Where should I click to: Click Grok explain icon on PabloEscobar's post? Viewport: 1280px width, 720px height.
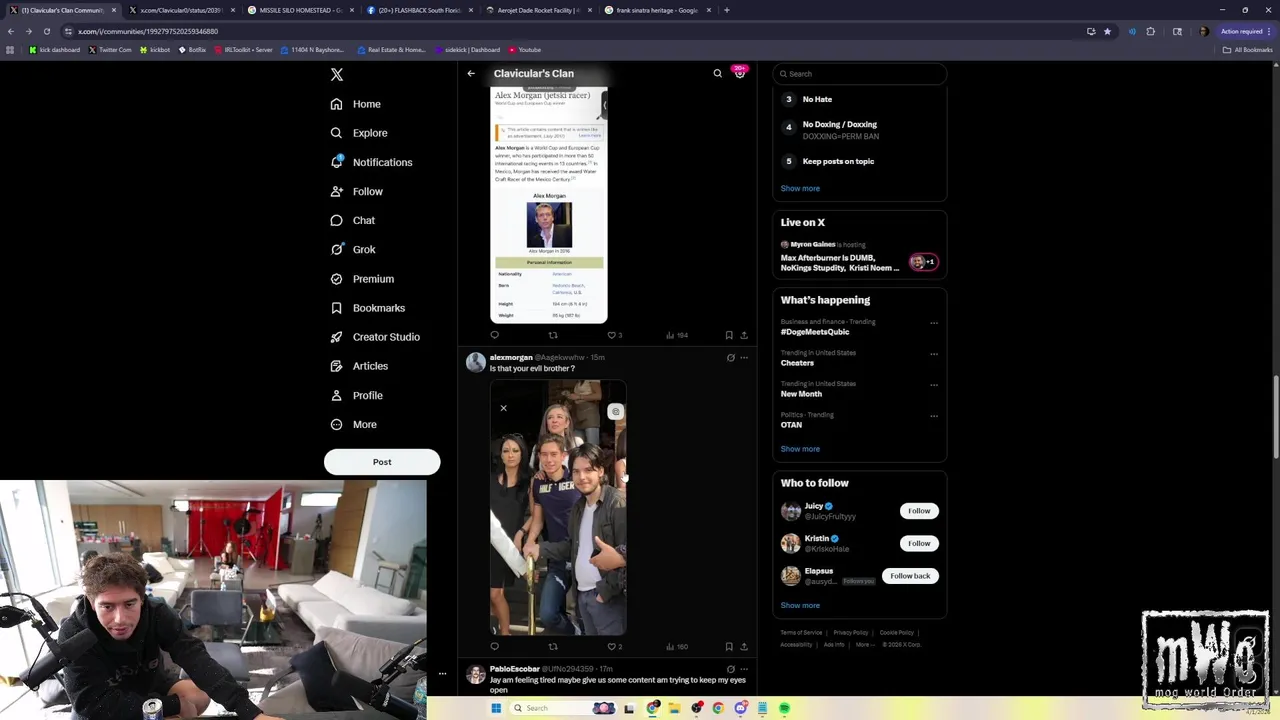point(730,668)
